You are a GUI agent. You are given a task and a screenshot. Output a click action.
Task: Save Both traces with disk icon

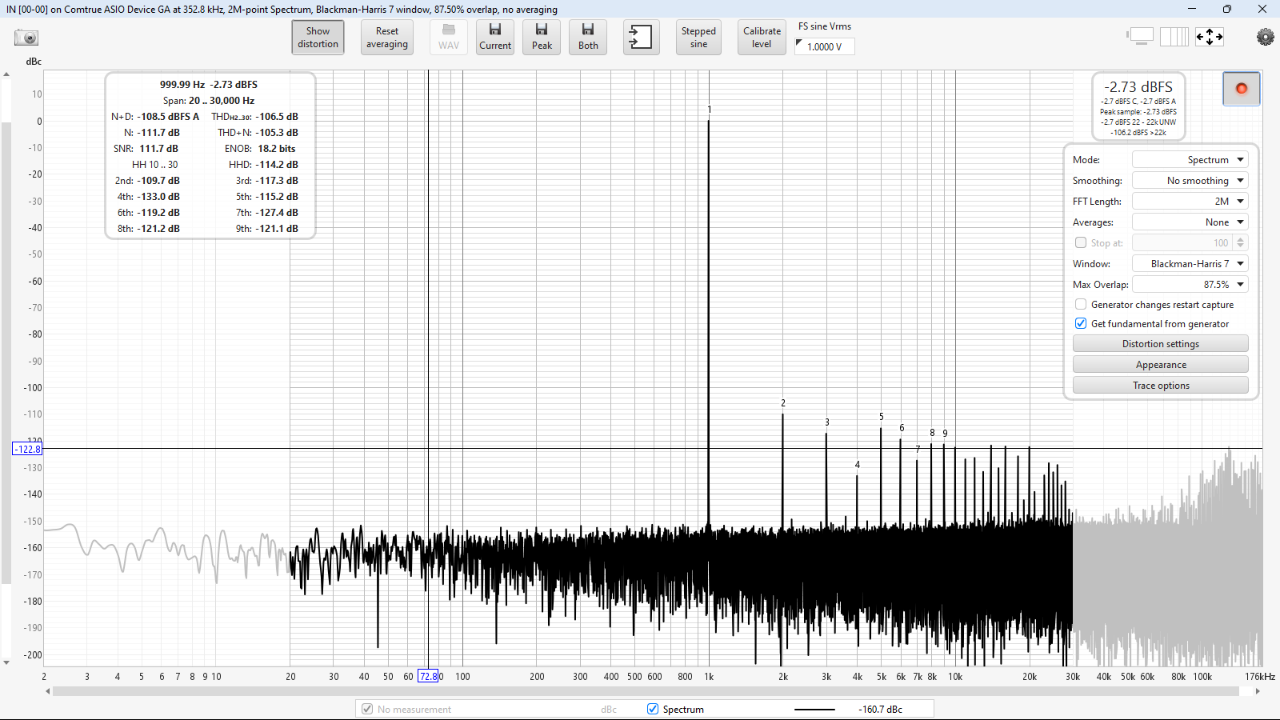point(588,37)
